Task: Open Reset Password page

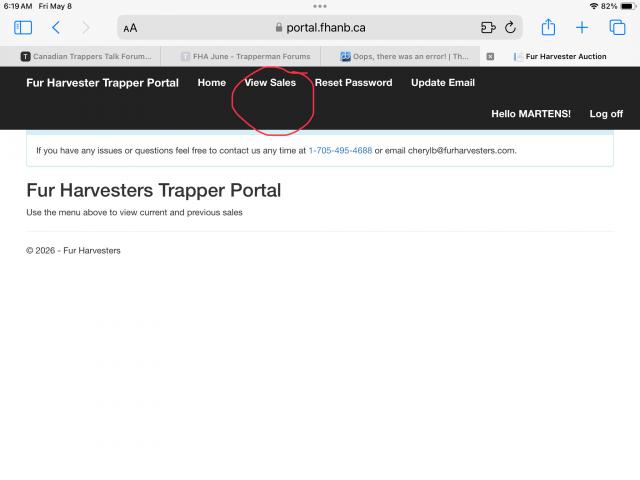Action: [x=353, y=82]
